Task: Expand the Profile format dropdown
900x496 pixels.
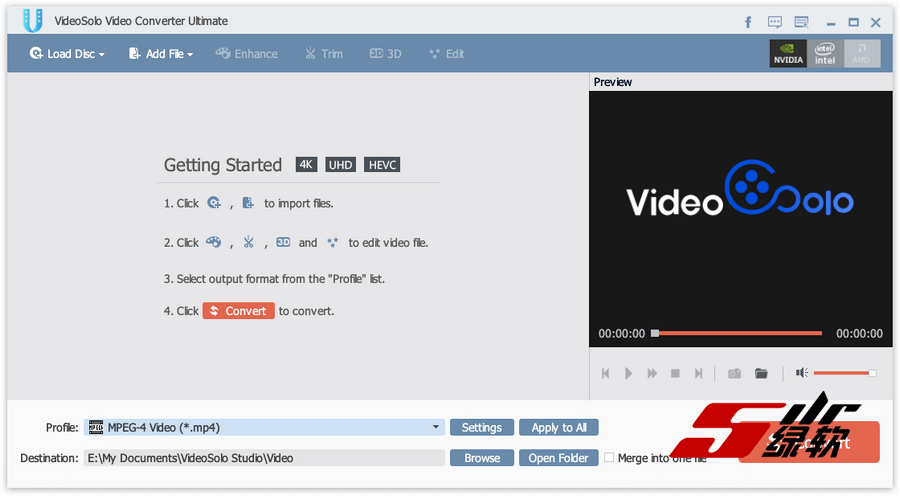Action: (436, 427)
